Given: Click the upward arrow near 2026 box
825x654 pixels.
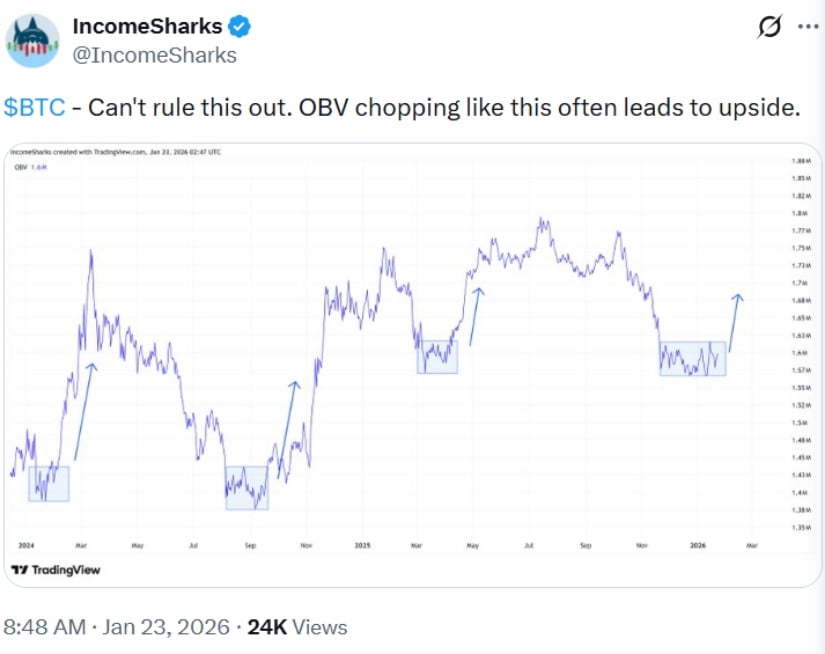Looking at the screenshot, I should point(736,320).
